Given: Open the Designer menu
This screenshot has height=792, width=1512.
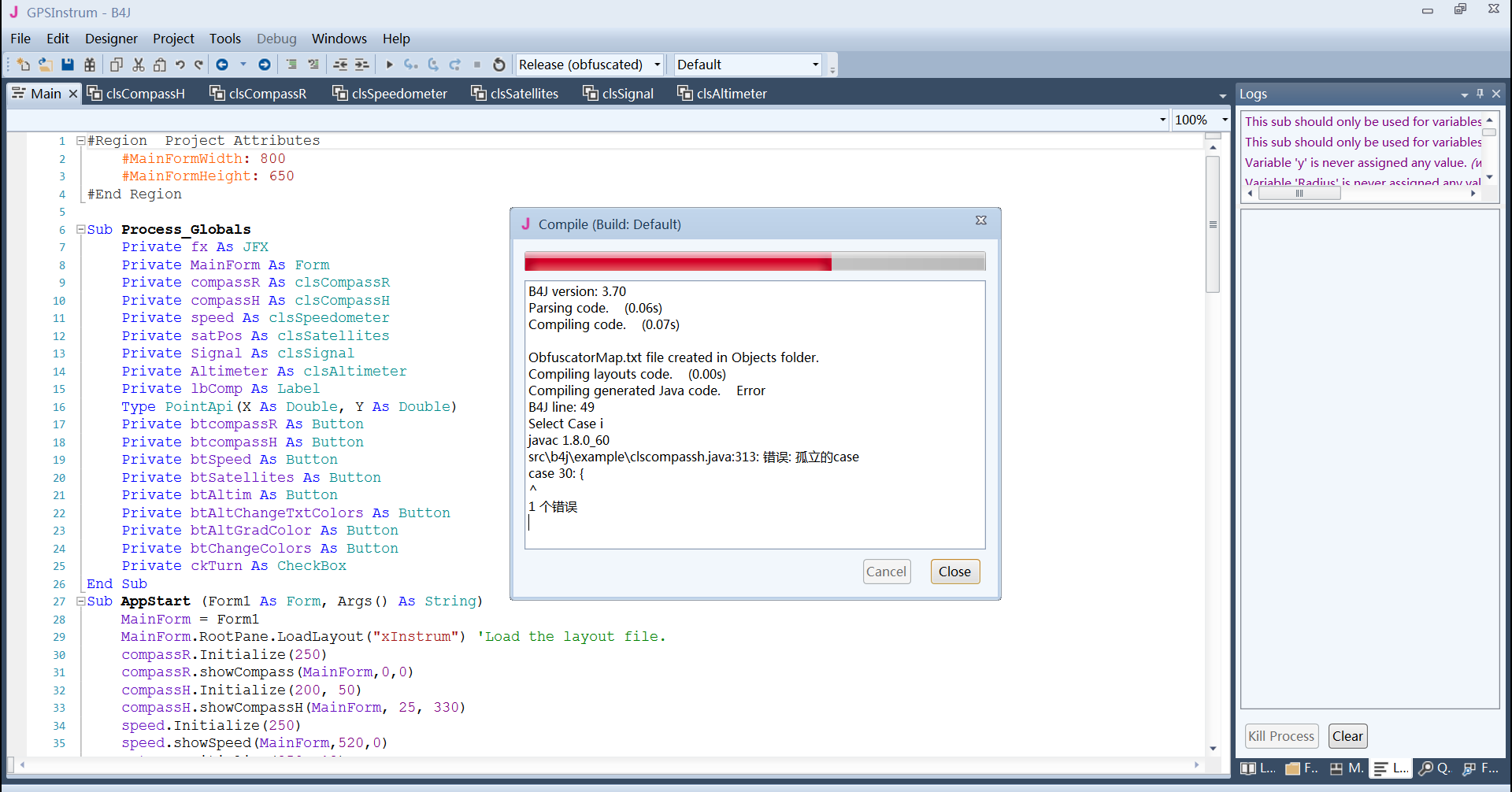Looking at the screenshot, I should (111, 39).
